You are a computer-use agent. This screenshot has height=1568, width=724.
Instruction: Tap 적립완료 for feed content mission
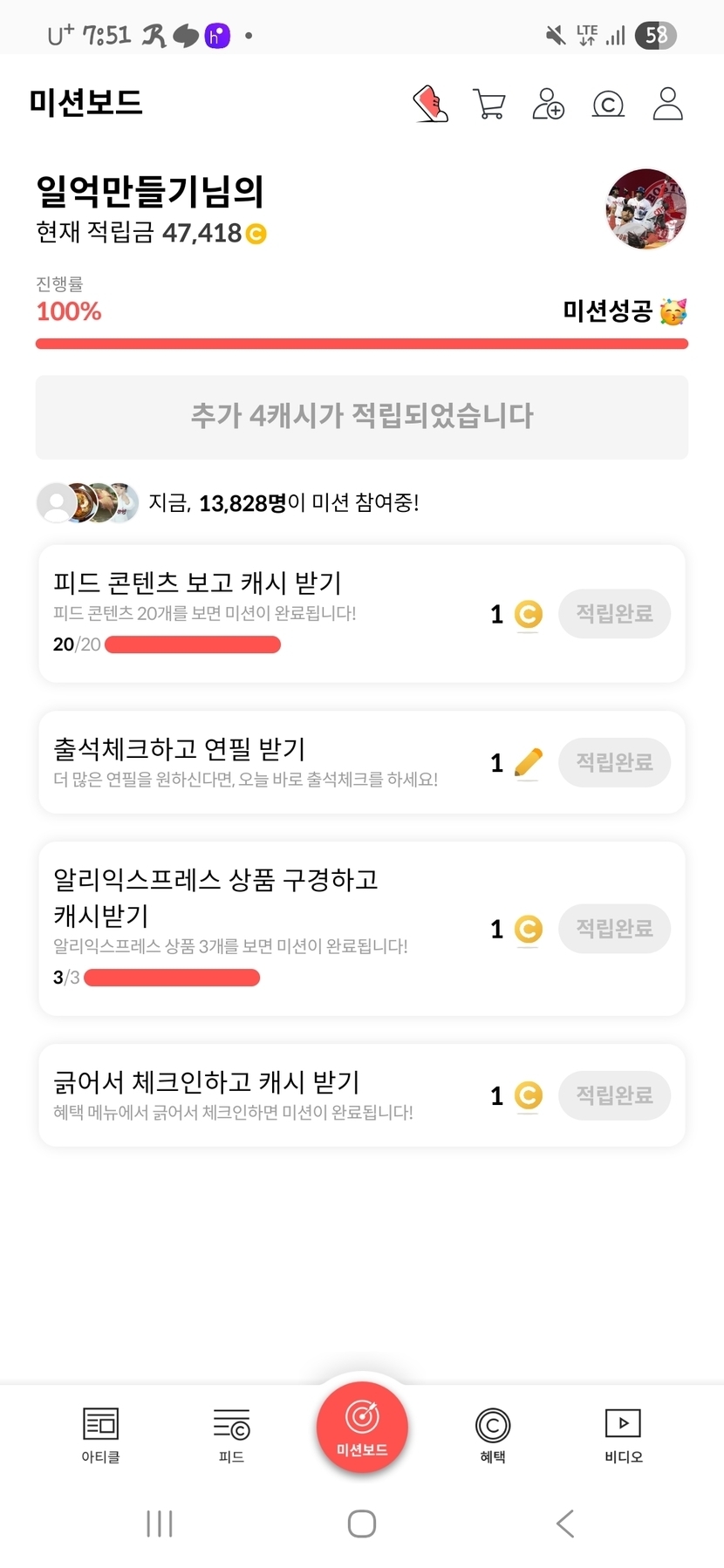pos(614,614)
